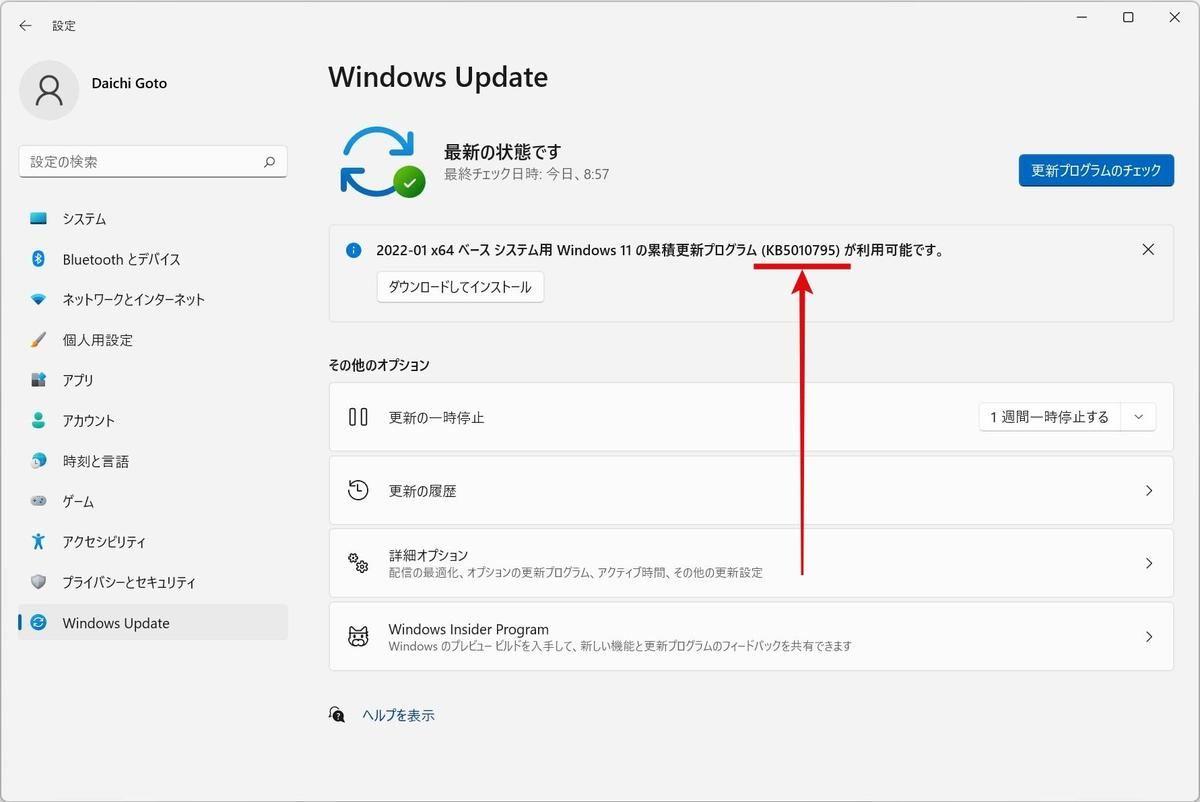Click 最終チェック日時: 今日、8:57 text
This screenshot has width=1200, height=802.
[x=527, y=174]
